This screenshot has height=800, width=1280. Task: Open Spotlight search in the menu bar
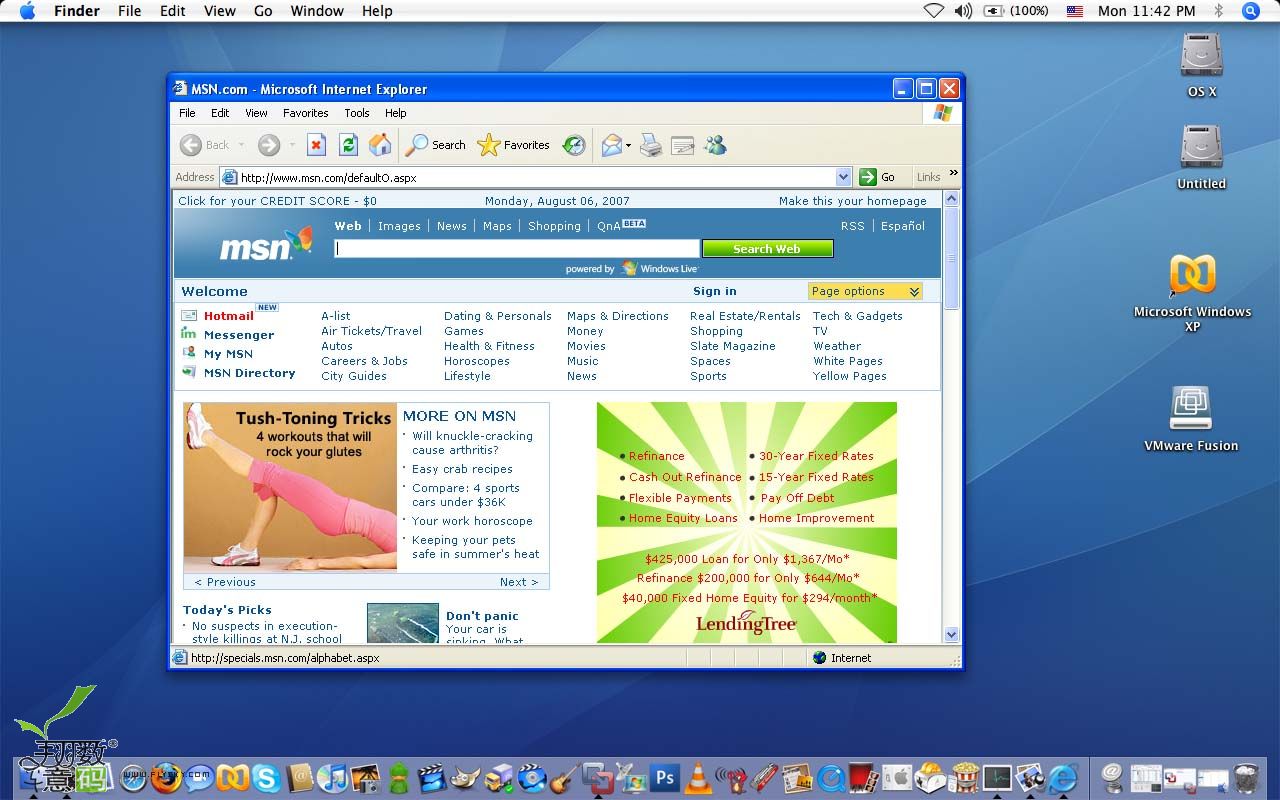coord(1250,11)
